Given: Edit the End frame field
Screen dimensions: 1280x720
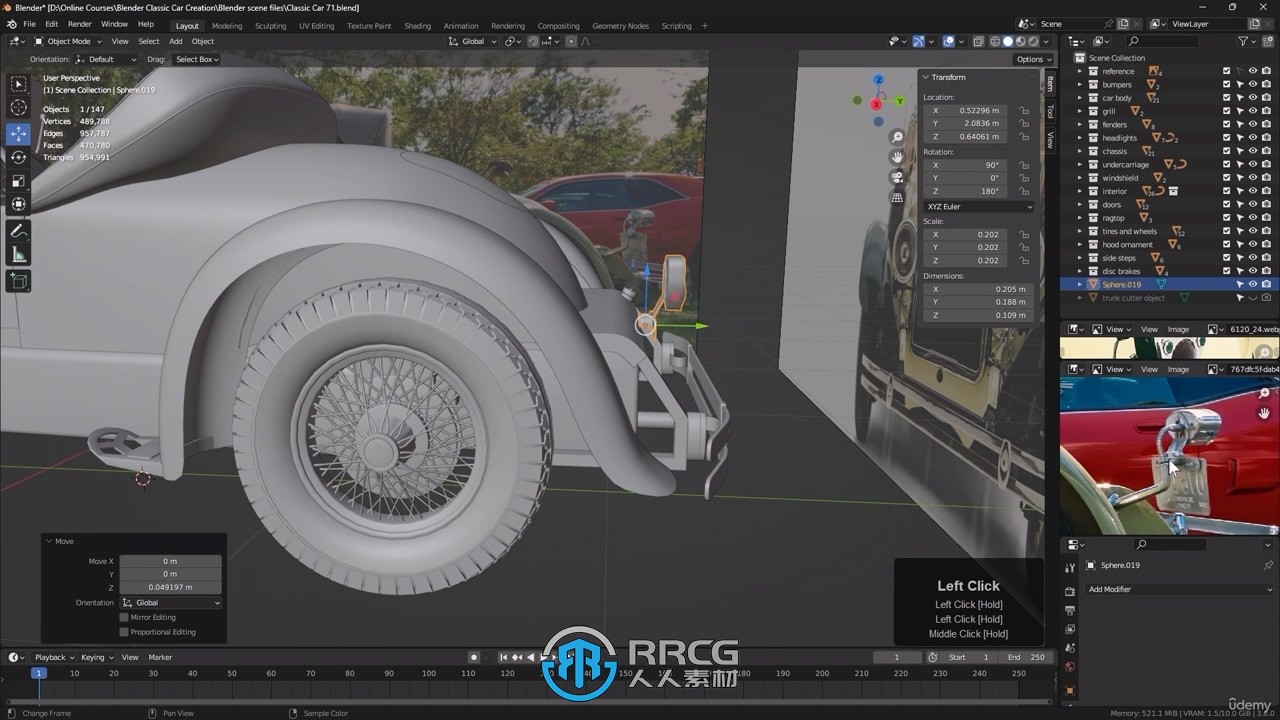Looking at the screenshot, I should pyautogui.click(x=1027, y=657).
